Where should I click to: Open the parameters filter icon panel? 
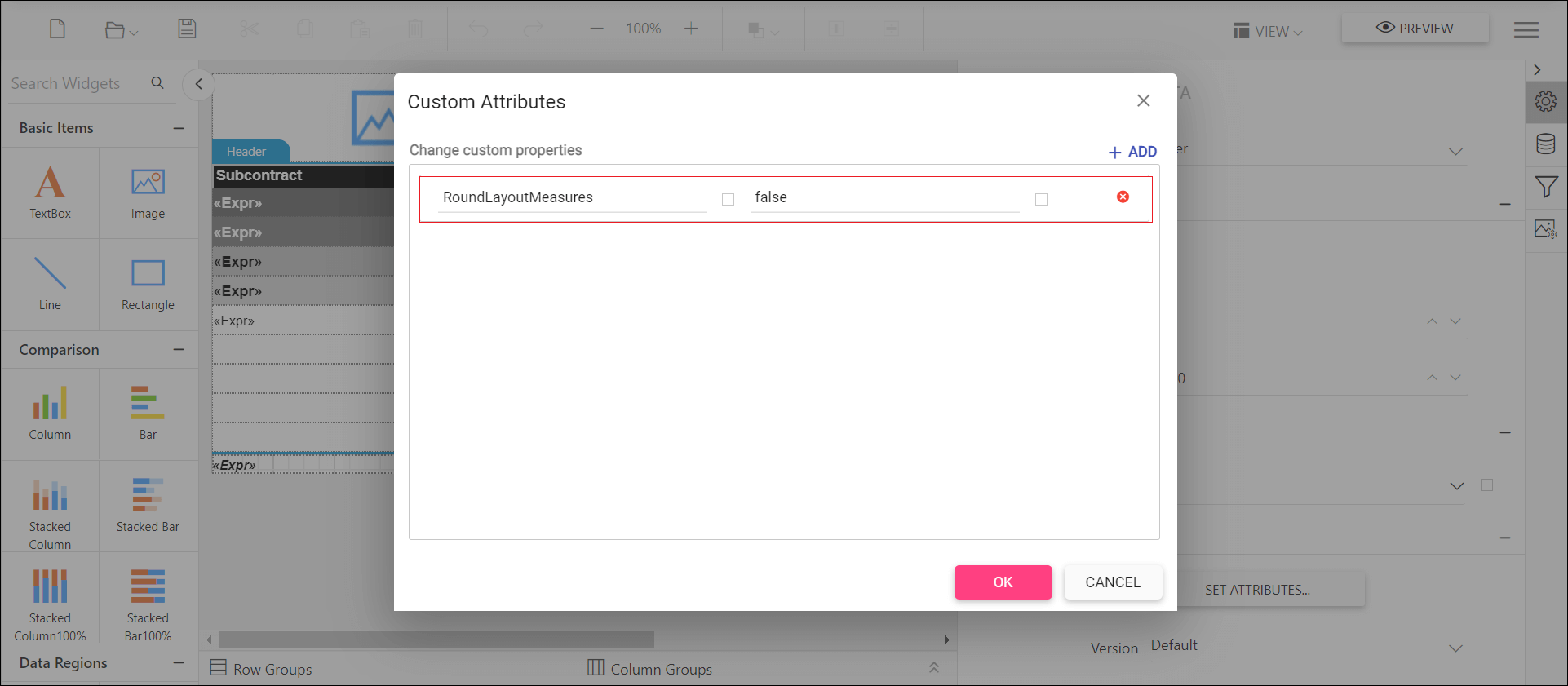(x=1545, y=187)
